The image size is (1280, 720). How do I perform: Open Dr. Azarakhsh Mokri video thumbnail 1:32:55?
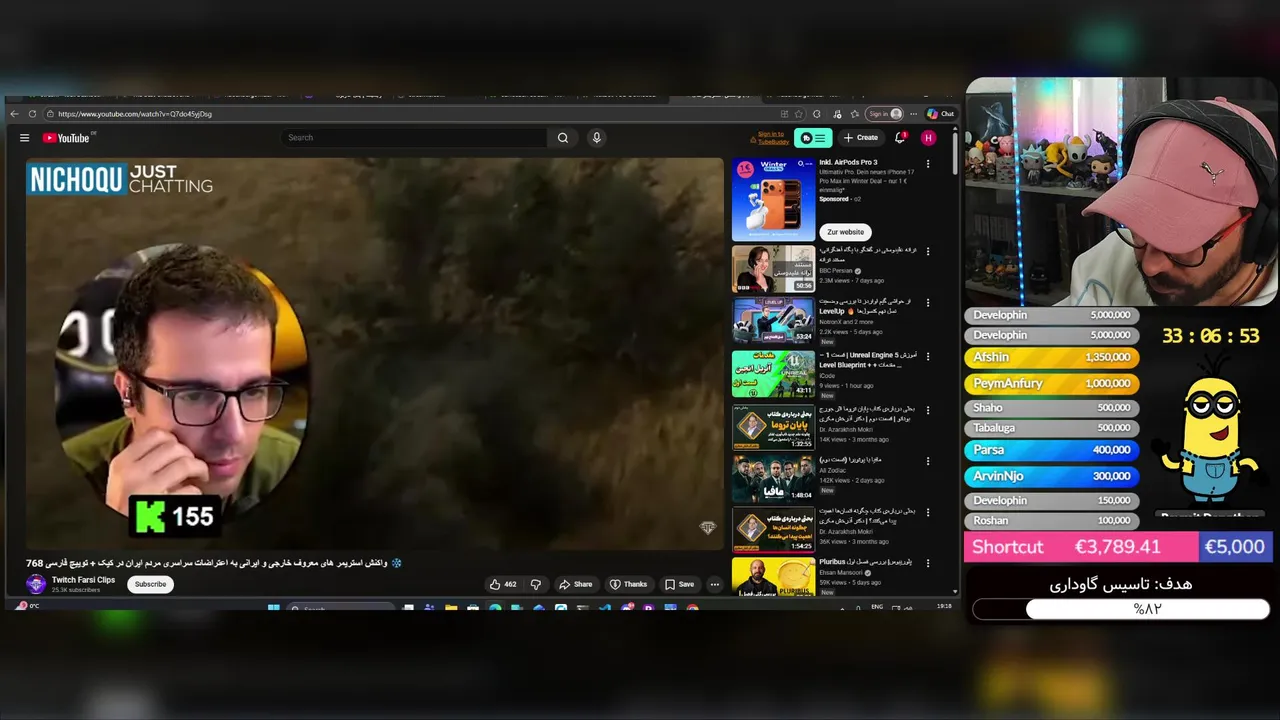tap(773, 426)
